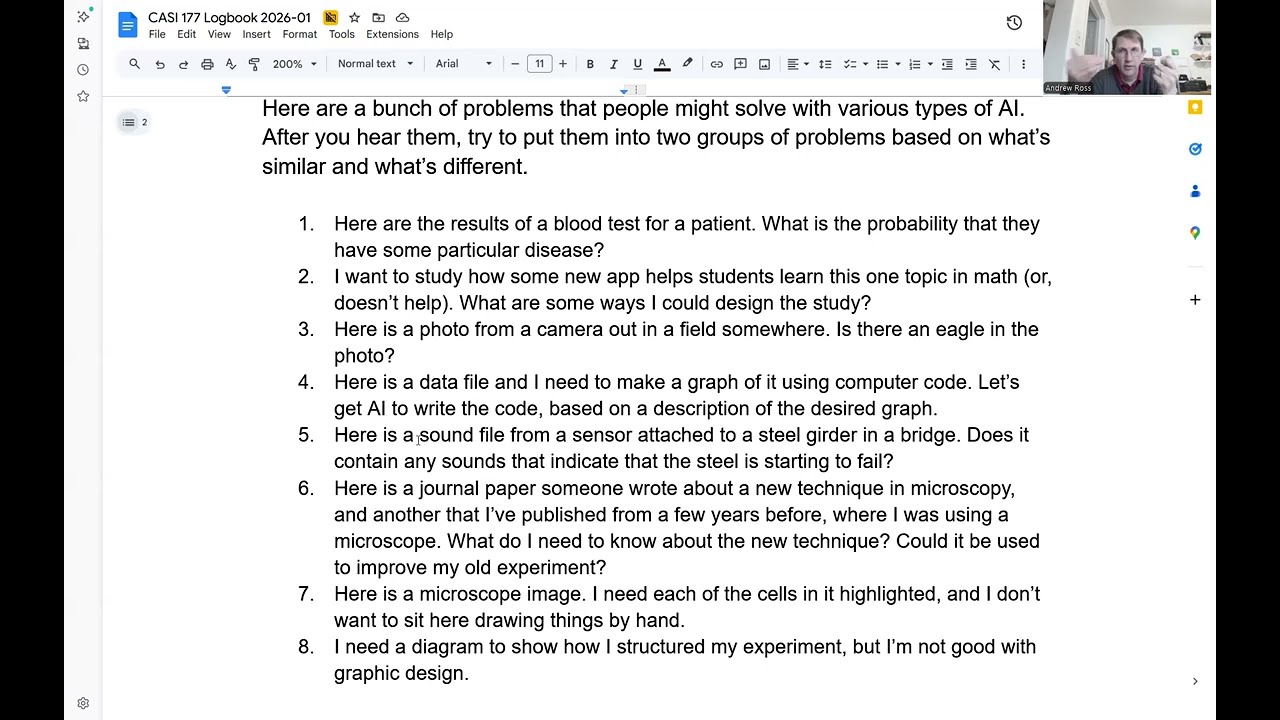The image size is (1280, 720).
Task: Choose a highlight color
Action: [687, 64]
